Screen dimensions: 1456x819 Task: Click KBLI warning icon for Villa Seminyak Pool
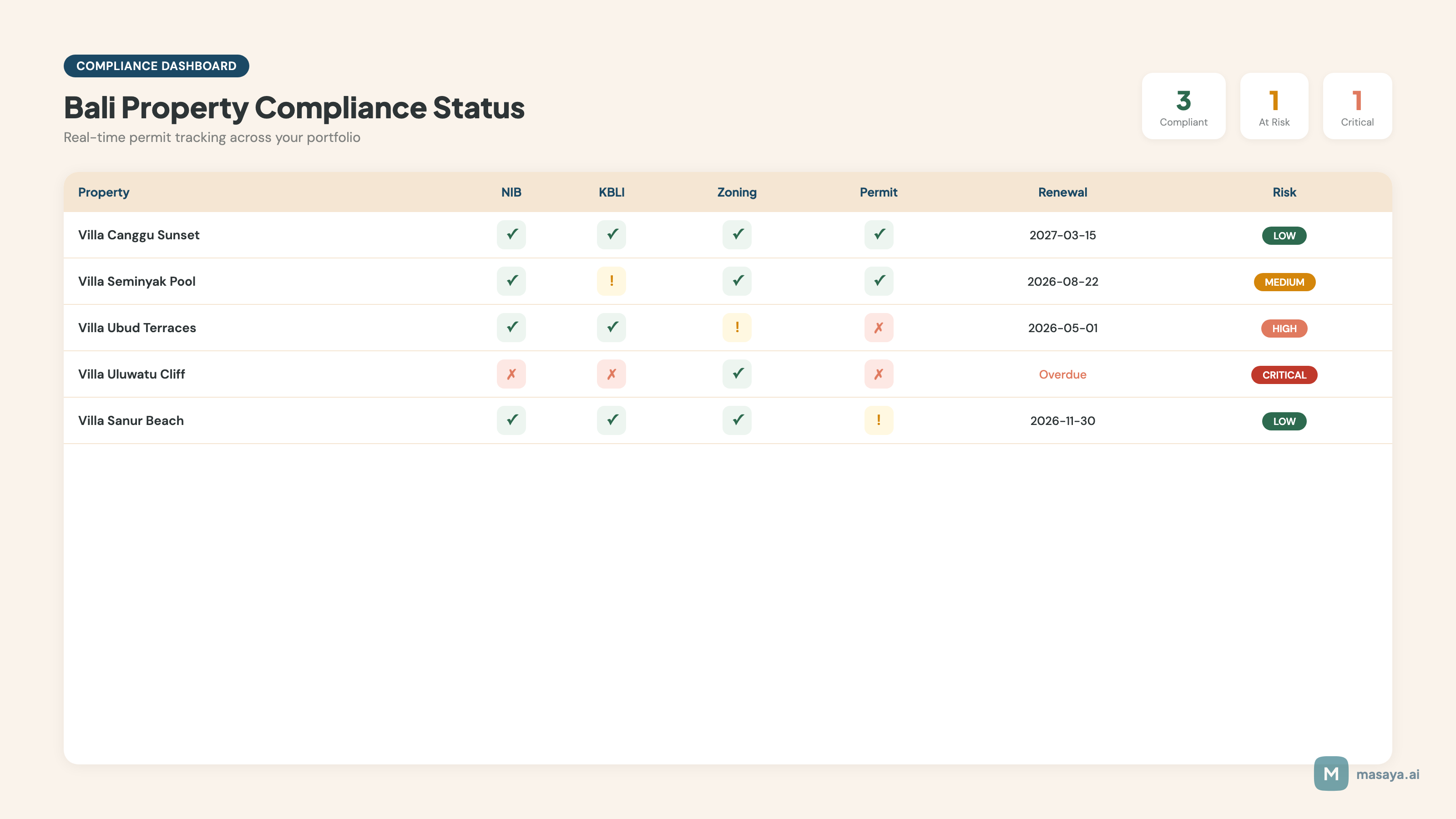[x=611, y=281]
